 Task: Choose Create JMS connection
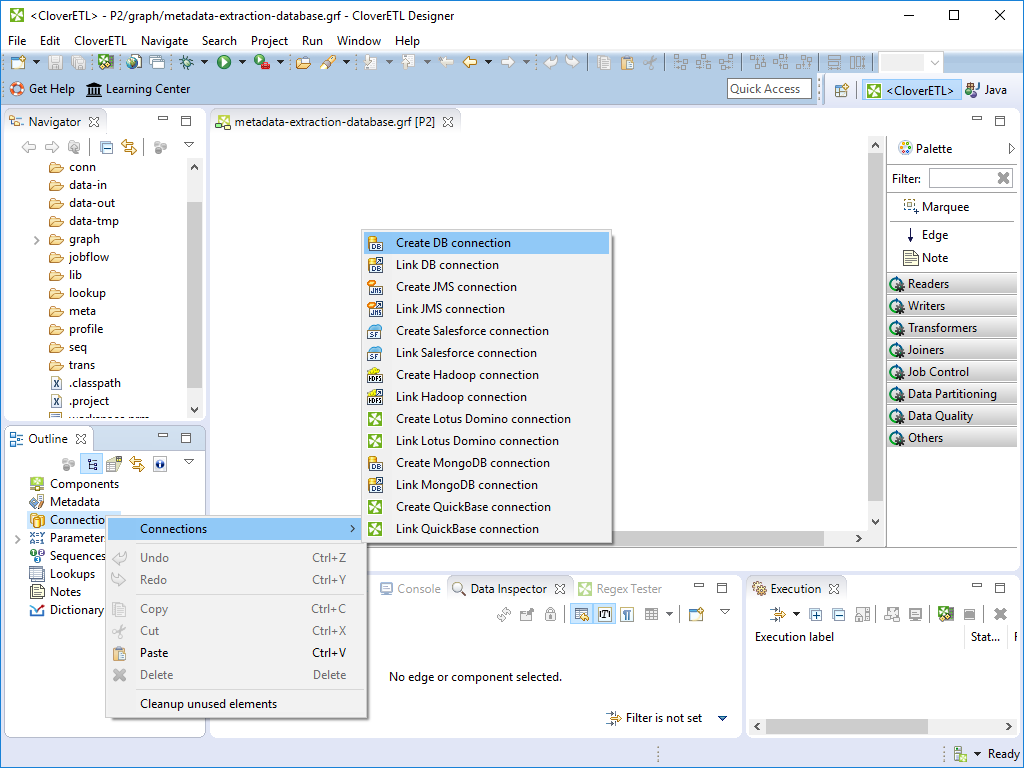(x=487, y=287)
